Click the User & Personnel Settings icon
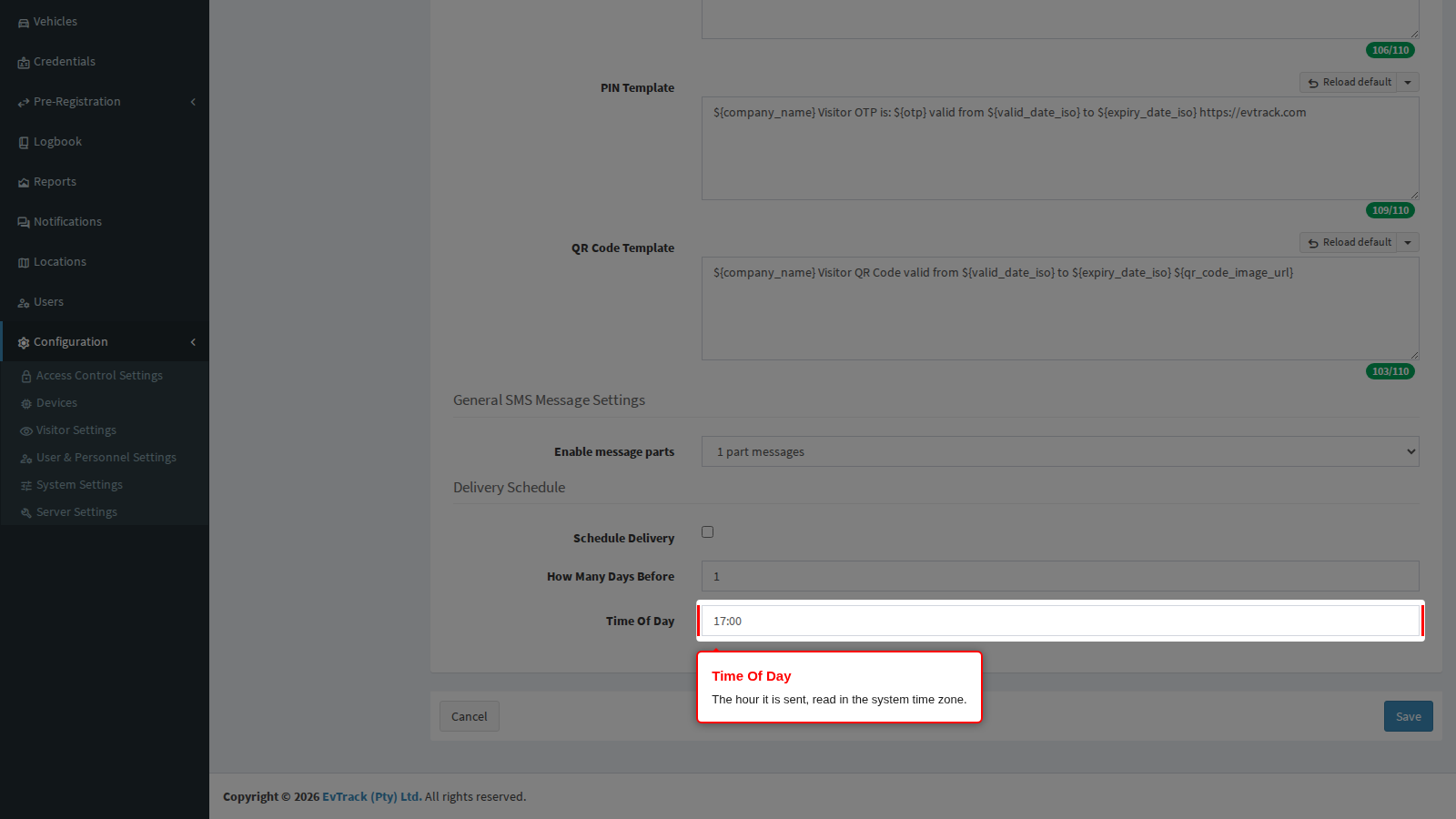This screenshot has height=819, width=1456. [26, 459]
